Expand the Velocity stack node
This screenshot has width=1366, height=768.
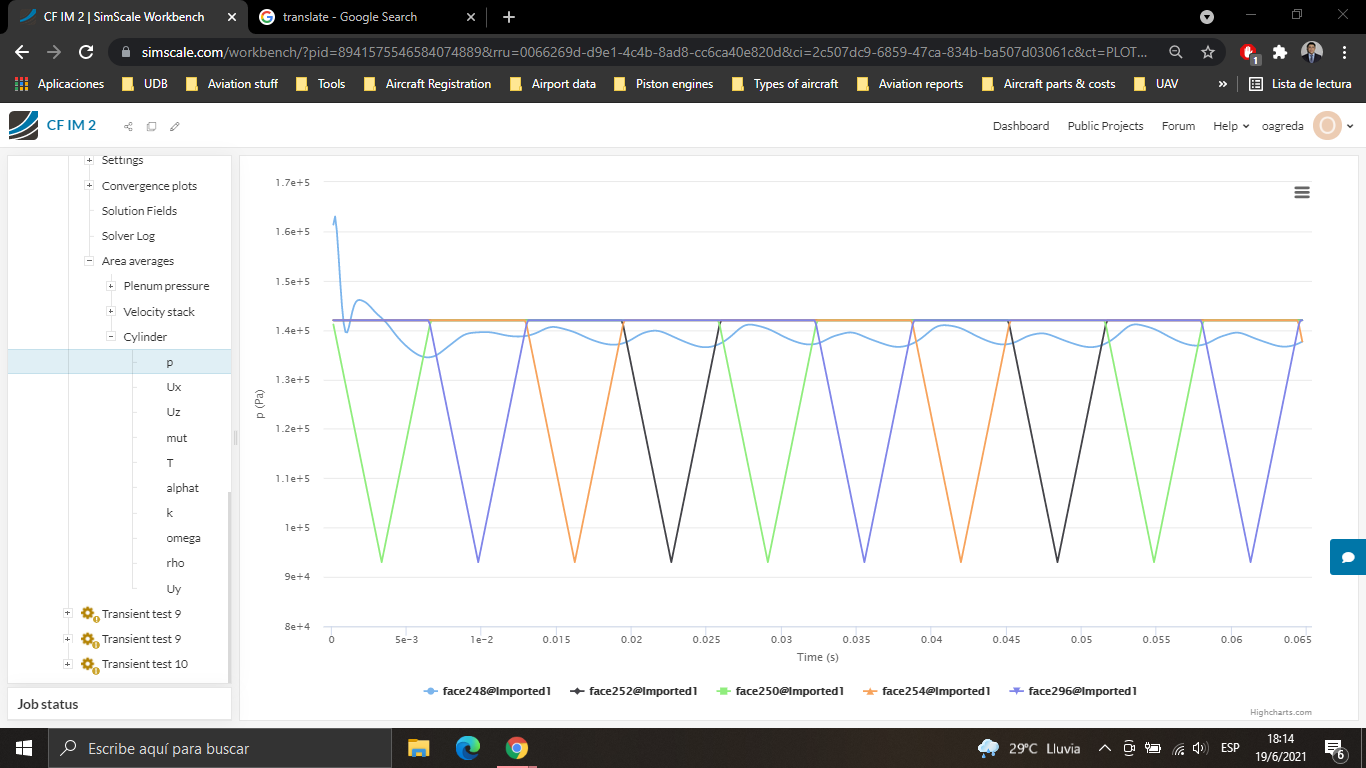(x=111, y=312)
